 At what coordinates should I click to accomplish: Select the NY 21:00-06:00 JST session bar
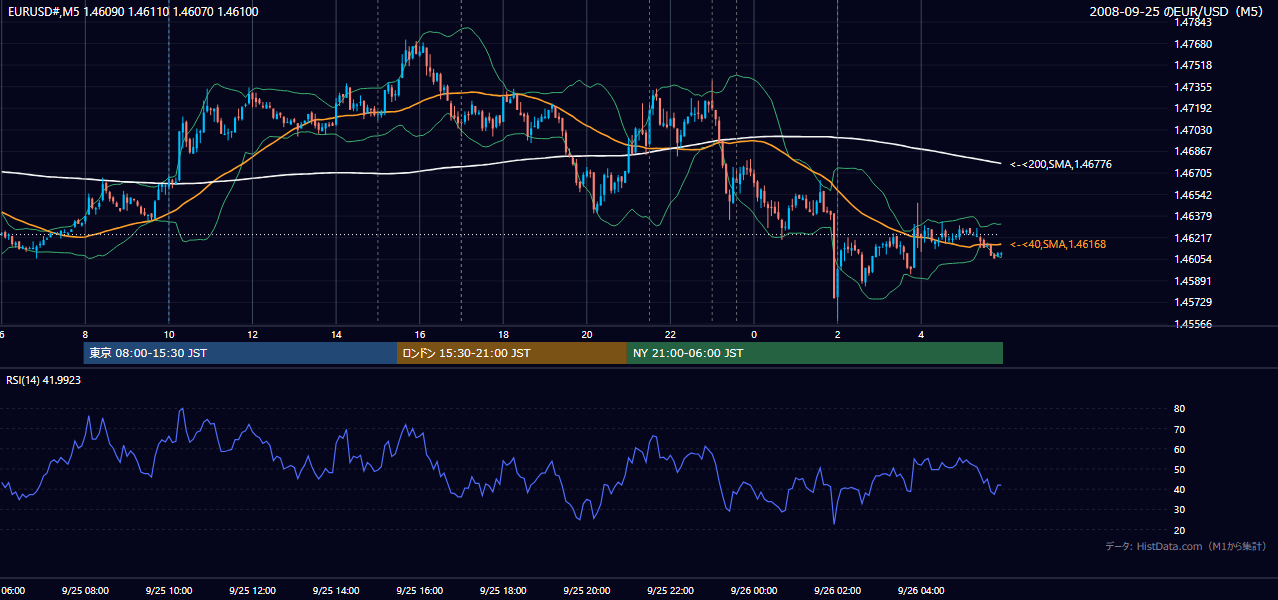815,353
